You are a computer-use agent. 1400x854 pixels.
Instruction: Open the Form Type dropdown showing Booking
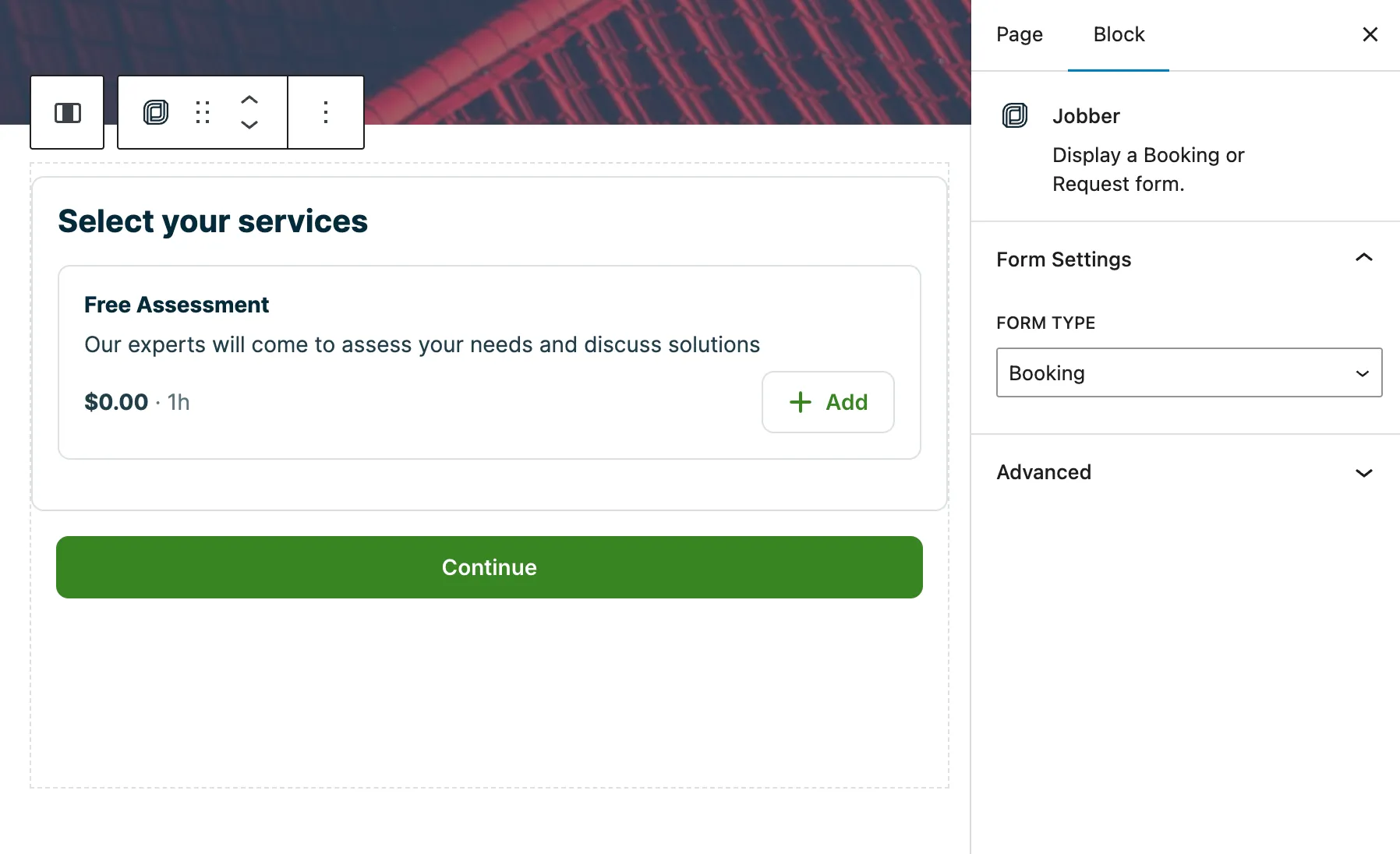click(1190, 372)
